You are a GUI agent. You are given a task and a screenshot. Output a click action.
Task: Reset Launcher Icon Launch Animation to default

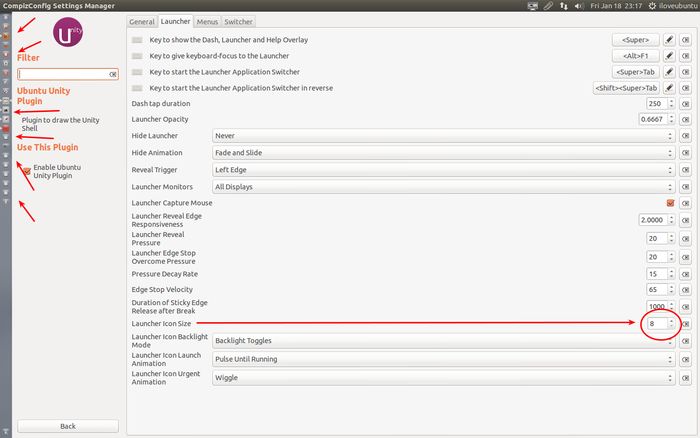685,359
